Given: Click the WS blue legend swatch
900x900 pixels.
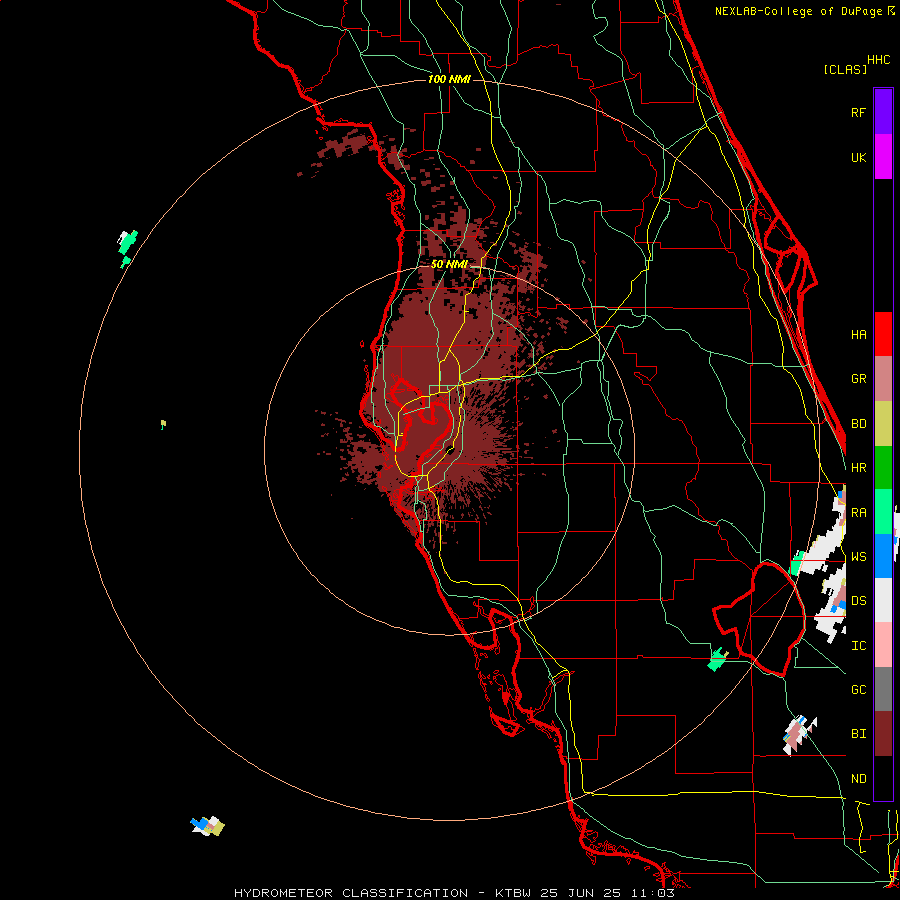Looking at the screenshot, I should 883,556.
